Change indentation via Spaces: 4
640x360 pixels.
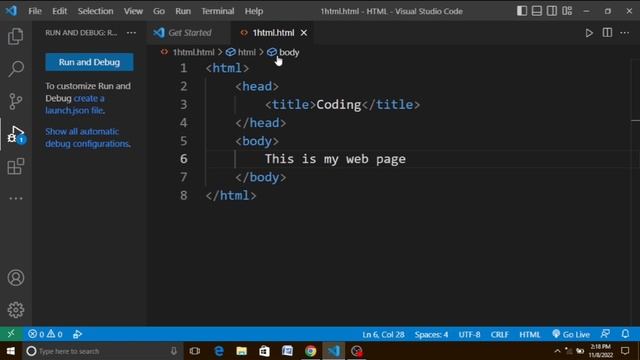pos(431,334)
